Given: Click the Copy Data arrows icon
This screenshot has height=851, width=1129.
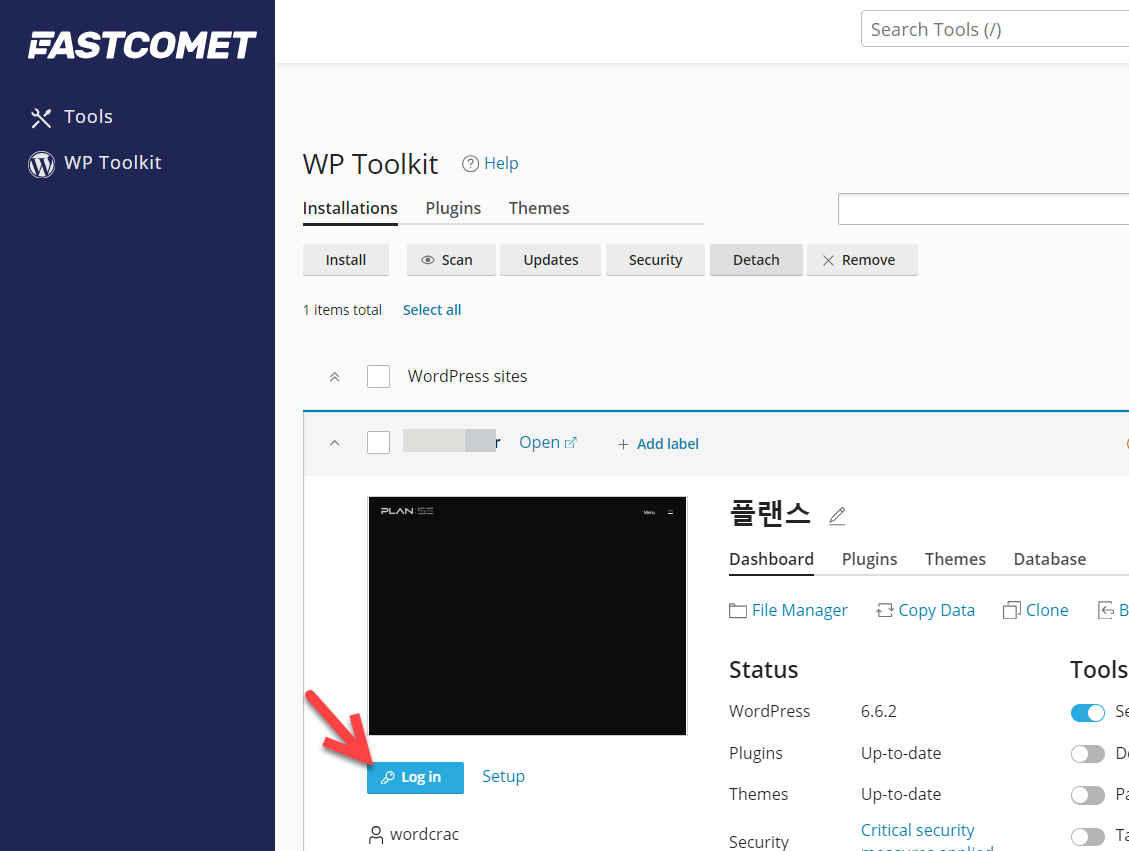Looking at the screenshot, I should (x=884, y=611).
